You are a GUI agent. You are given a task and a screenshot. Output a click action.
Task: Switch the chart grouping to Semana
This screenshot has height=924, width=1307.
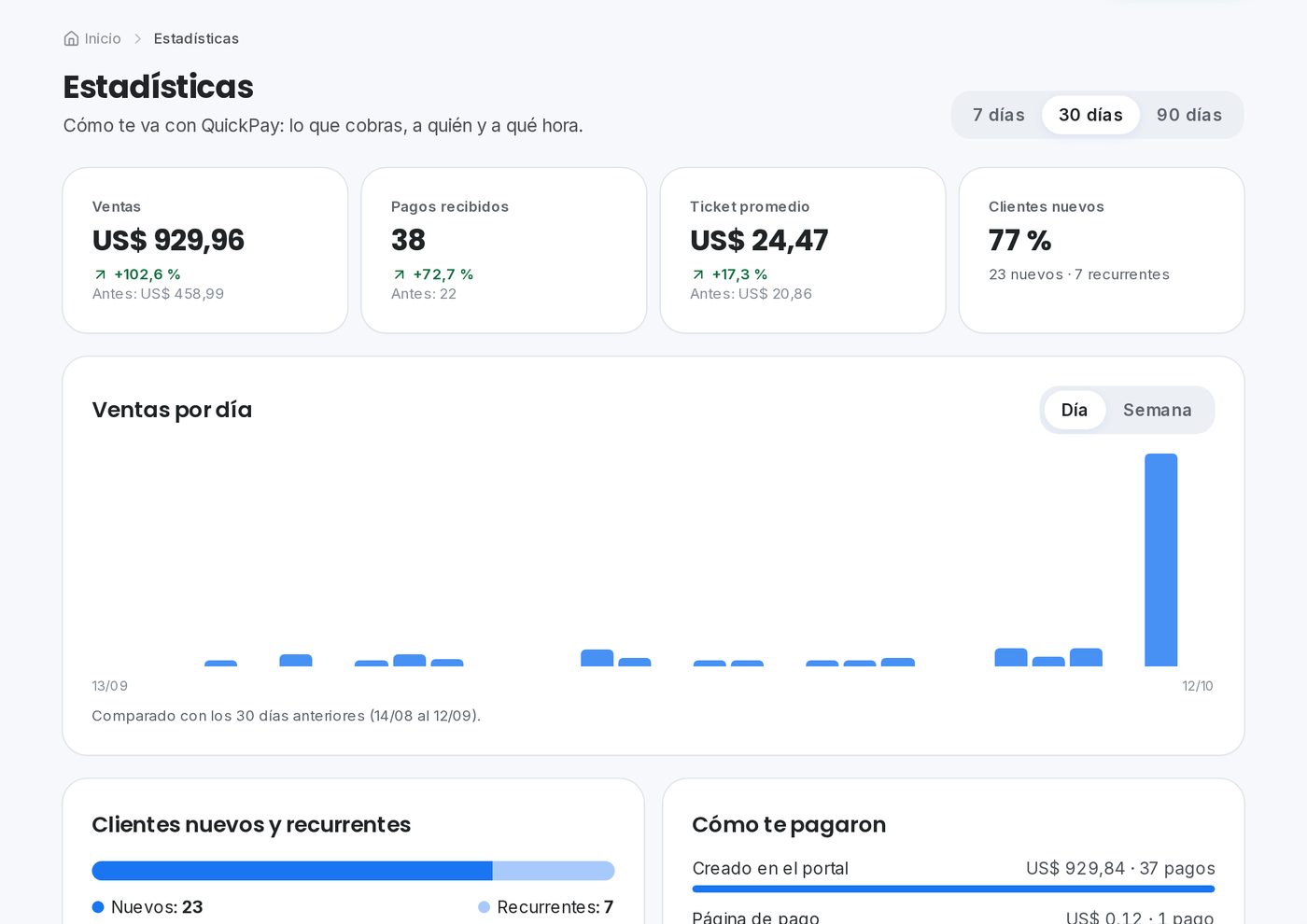(1158, 410)
